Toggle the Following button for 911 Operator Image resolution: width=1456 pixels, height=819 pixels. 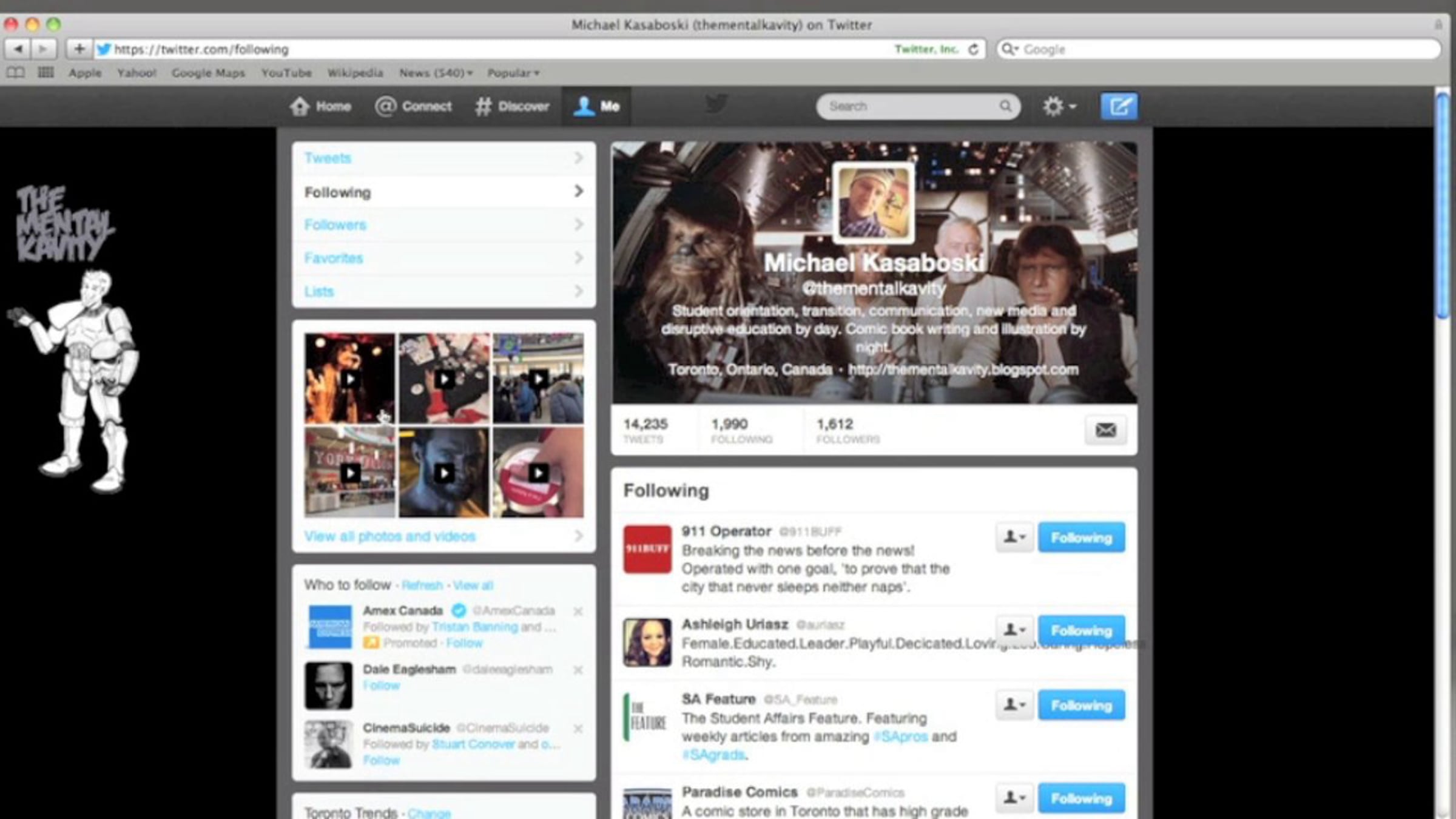(1080, 538)
